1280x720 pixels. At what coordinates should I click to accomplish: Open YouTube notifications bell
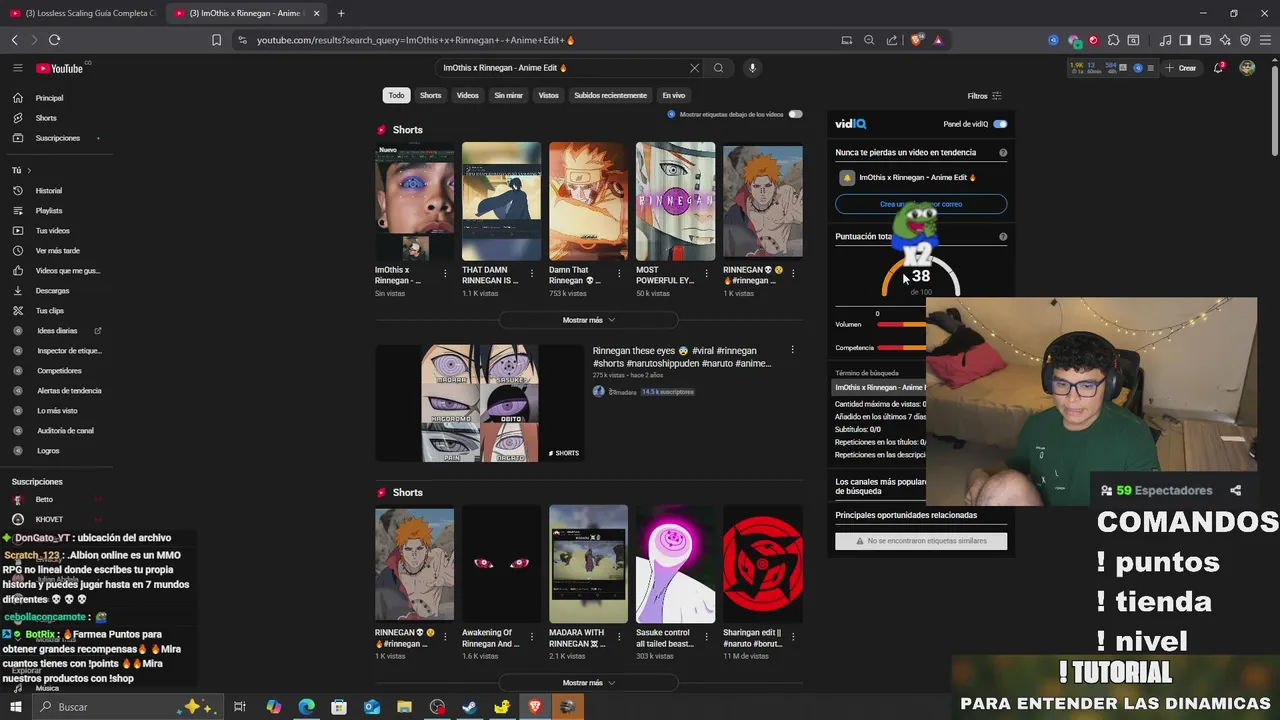[x=1219, y=68]
